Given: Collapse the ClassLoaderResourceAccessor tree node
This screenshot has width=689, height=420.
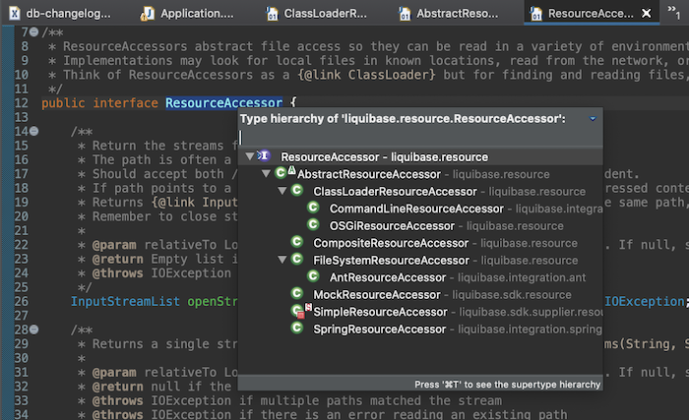Looking at the screenshot, I should (x=282, y=191).
